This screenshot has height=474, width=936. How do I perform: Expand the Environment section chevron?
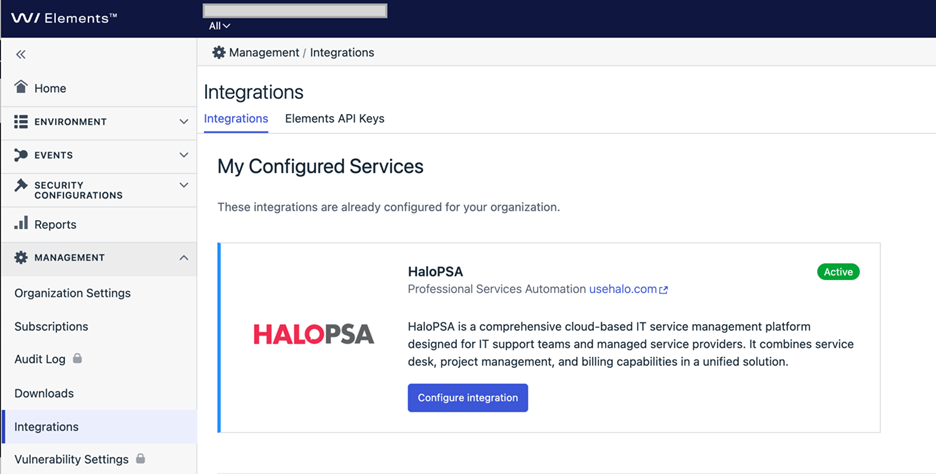[x=184, y=122]
